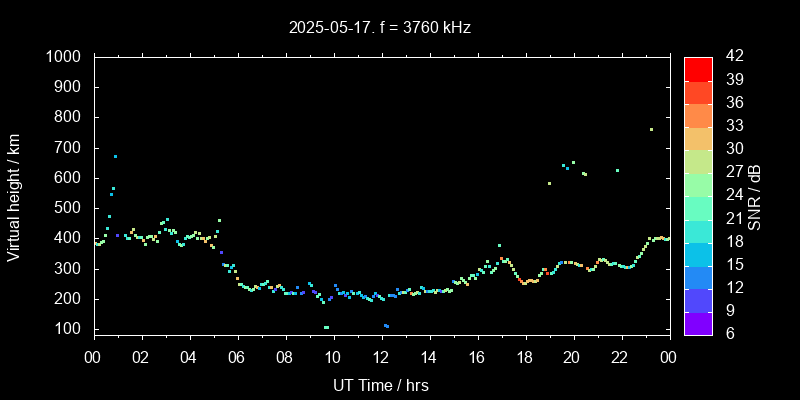Click the red swatch at top of colorbar

click(698, 68)
